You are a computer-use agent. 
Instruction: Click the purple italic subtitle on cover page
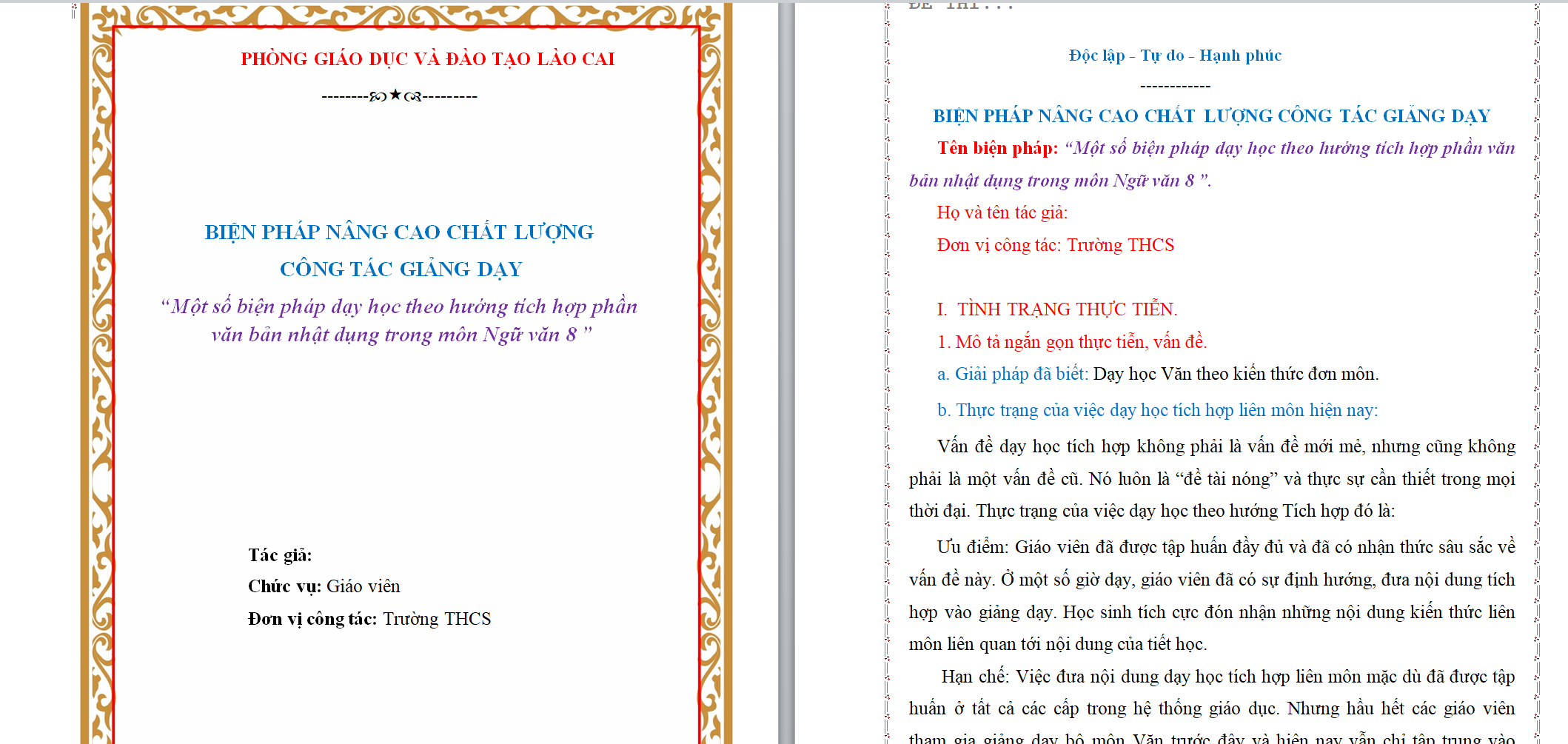click(x=399, y=321)
